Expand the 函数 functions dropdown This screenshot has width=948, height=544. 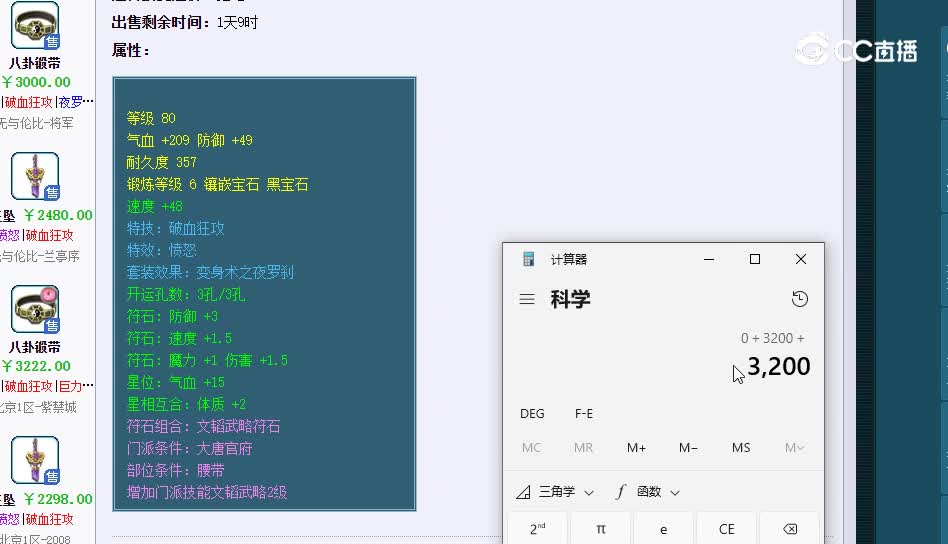(647, 492)
